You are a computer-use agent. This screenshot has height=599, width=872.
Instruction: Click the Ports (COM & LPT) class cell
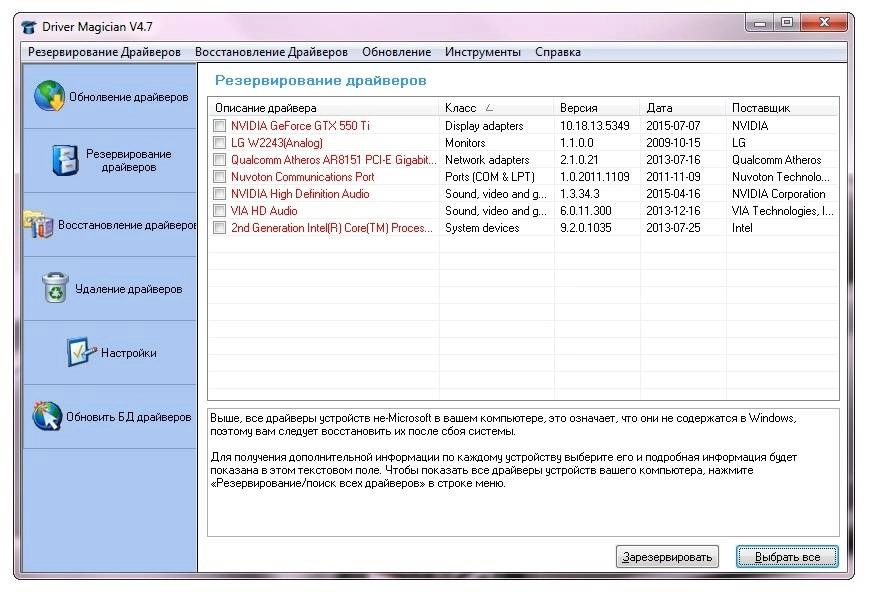pos(490,177)
